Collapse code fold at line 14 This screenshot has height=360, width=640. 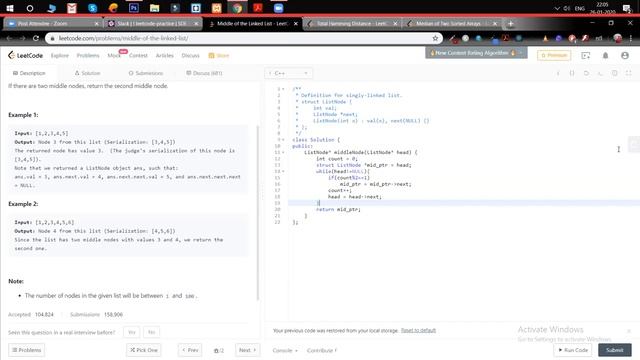click(283, 171)
